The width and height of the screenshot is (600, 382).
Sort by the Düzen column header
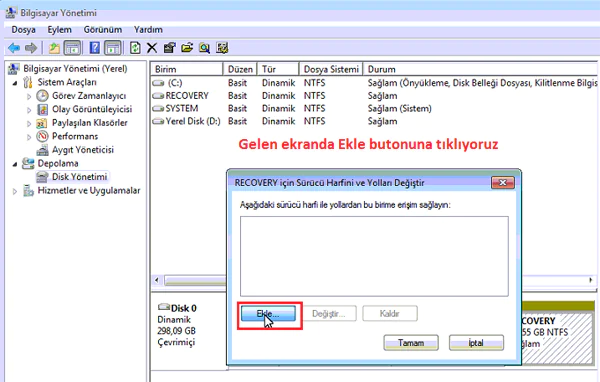tap(240, 69)
